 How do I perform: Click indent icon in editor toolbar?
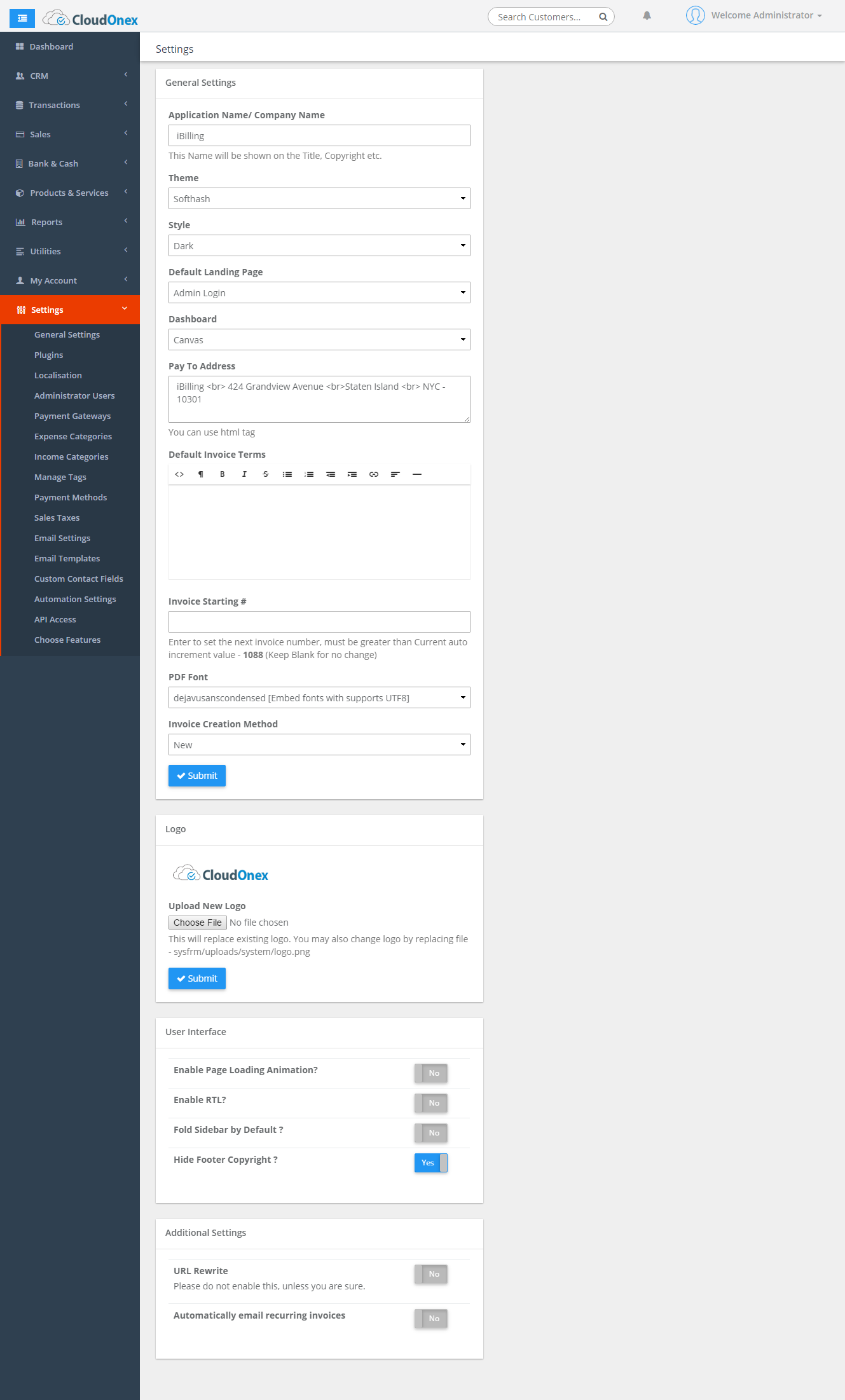[x=352, y=474]
